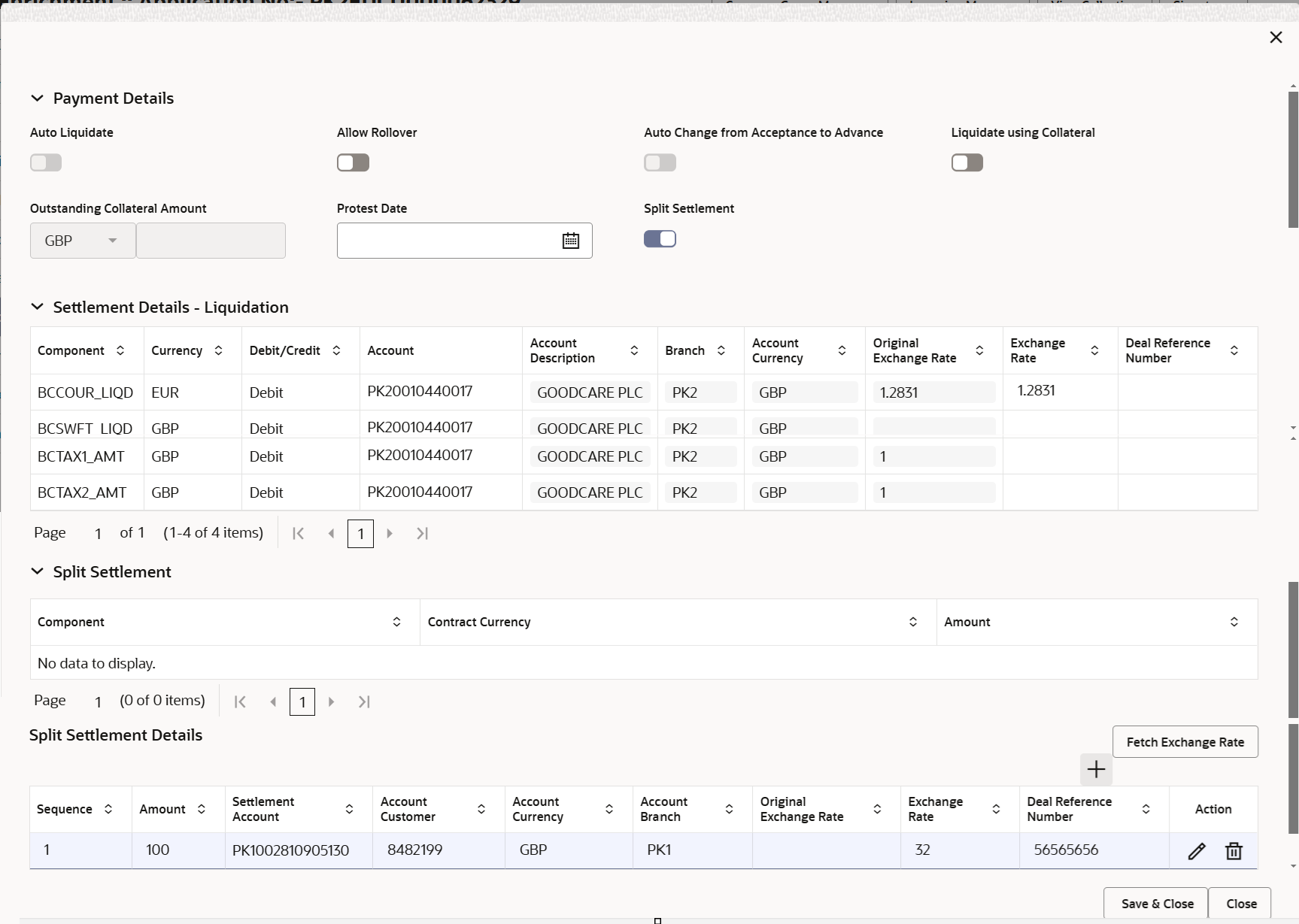
Task: Go to previous page of Split Settlement table
Action: click(273, 701)
